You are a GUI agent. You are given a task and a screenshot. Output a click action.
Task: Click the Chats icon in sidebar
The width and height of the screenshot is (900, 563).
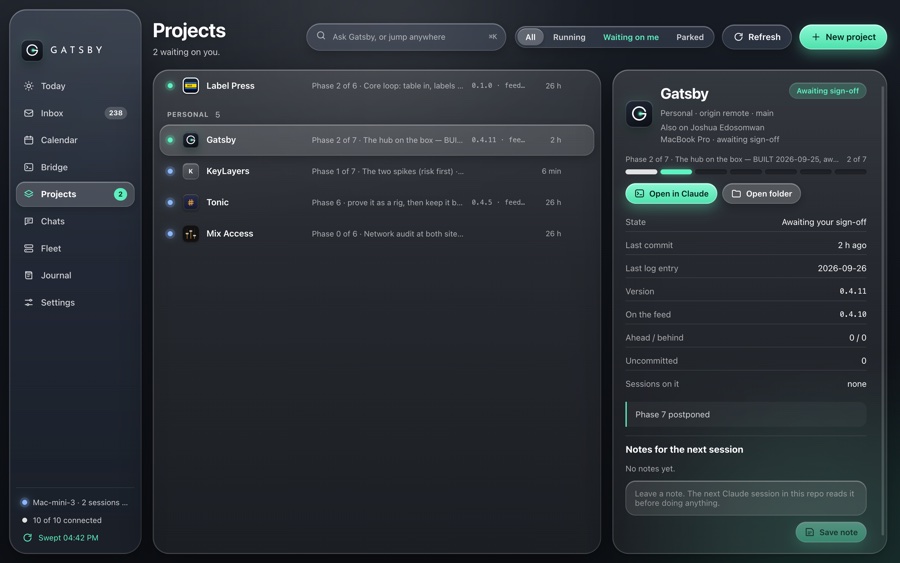(29, 221)
